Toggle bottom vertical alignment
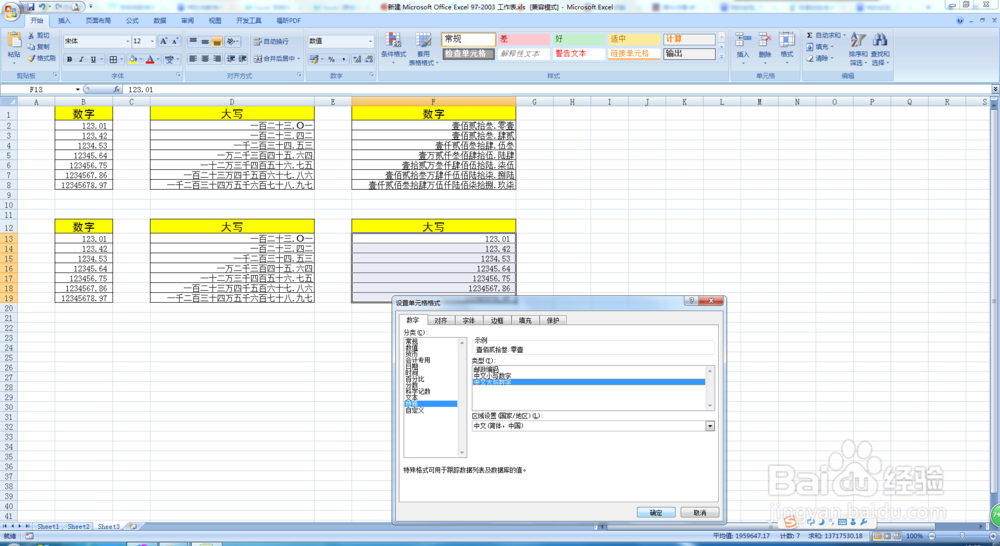Viewport: 1000px width, 546px height. pyautogui.click(x=217, y=41)
